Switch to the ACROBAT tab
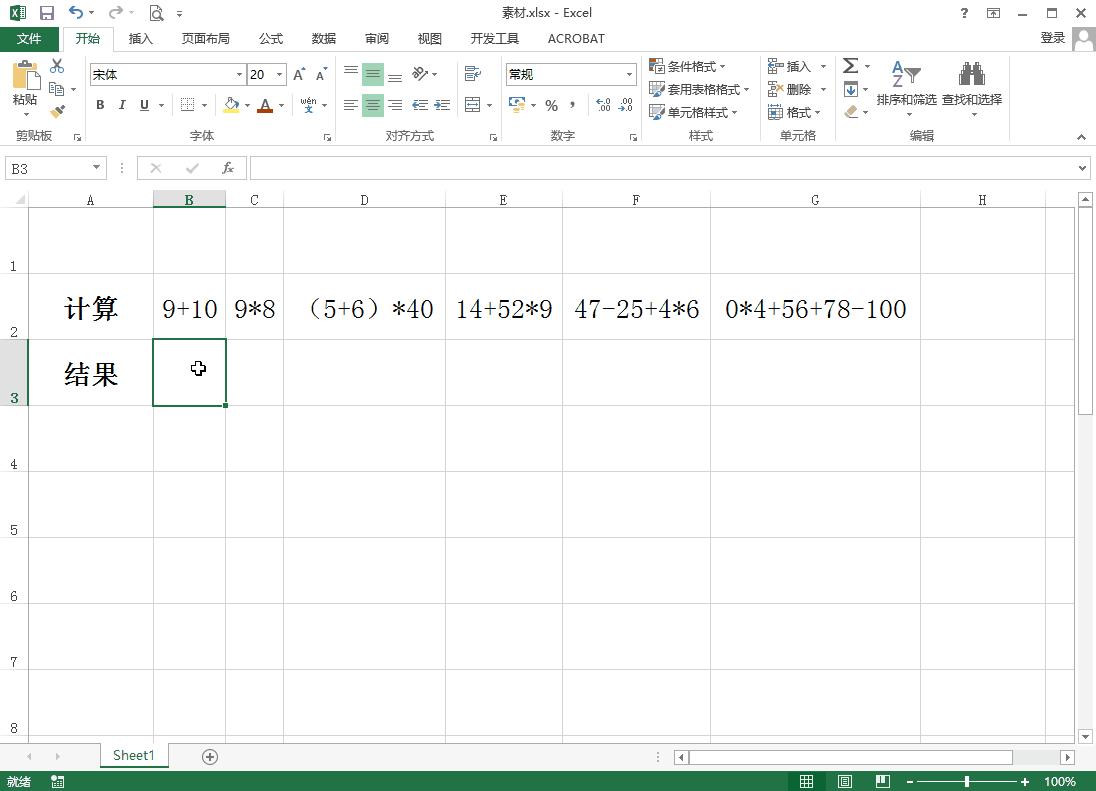The width and height of the screenshot is (1096, 791). [576, 38]
